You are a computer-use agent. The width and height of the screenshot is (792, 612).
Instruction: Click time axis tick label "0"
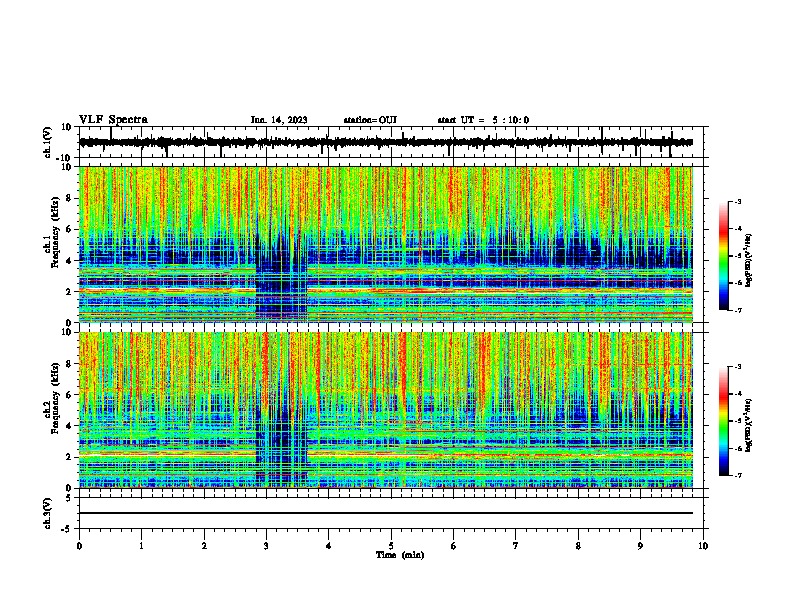[79, 546]
